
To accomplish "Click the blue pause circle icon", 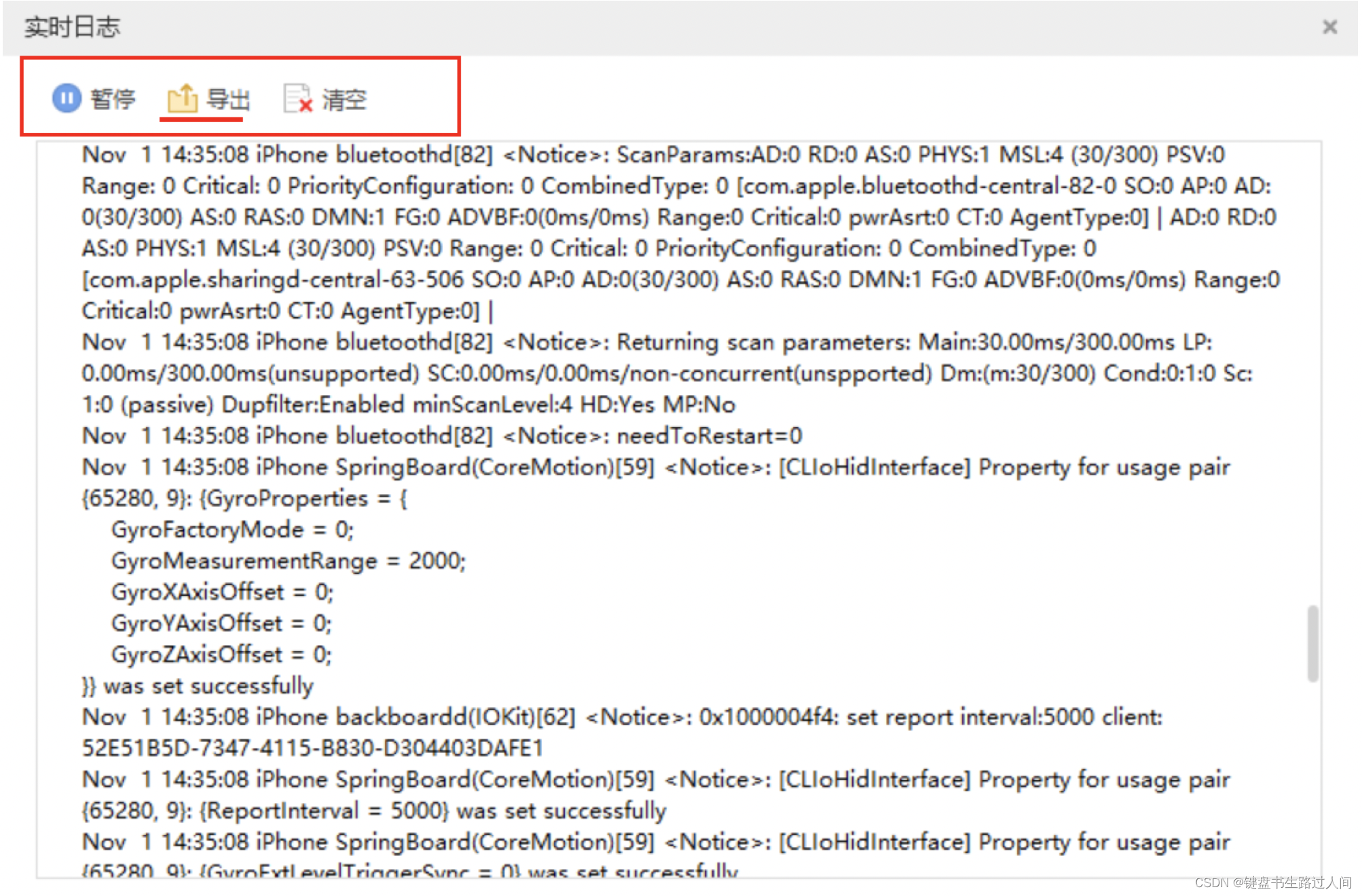I will click(x=67, y=98).
